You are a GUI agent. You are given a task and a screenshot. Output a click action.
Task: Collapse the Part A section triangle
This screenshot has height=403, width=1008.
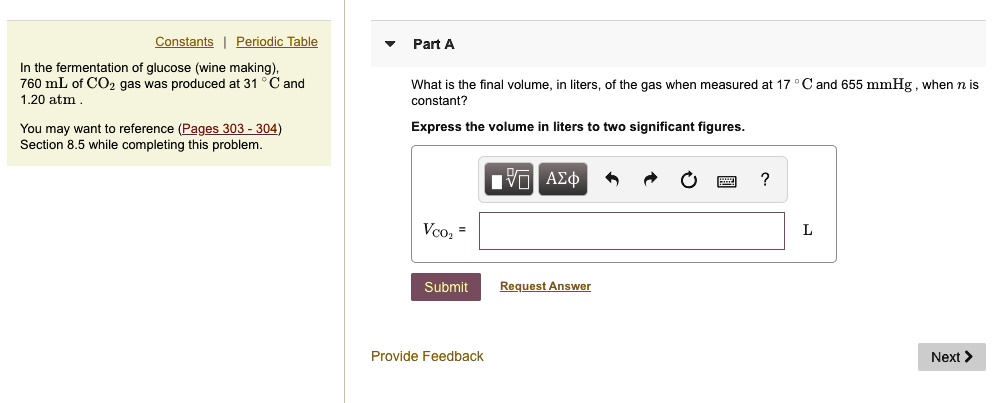click(391, 44)
